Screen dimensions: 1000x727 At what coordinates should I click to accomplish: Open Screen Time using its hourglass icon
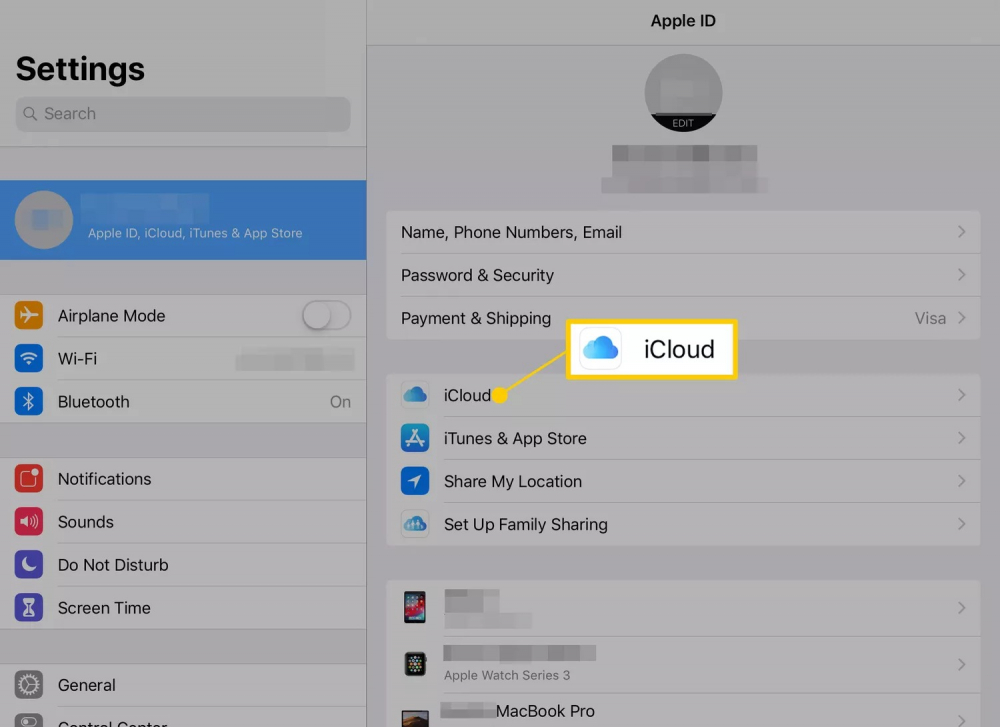pyautogui.click(x=28, y=607)
